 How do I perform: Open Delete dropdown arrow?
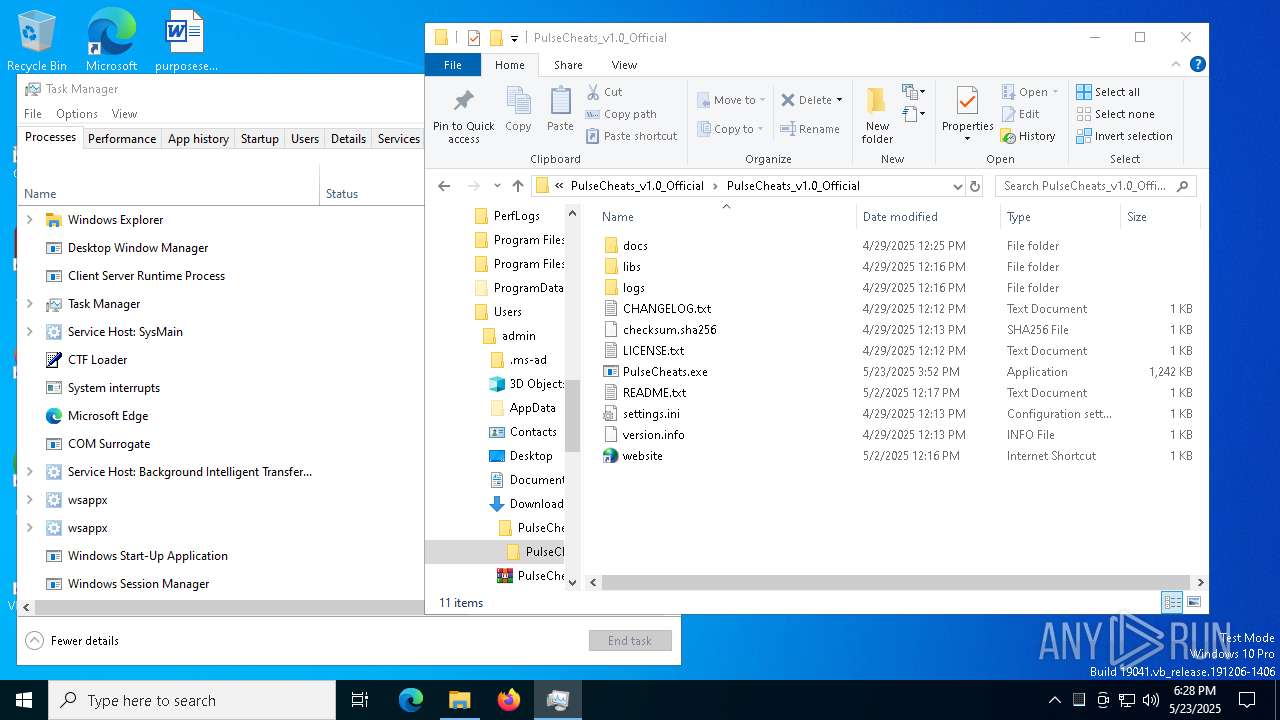click(x=839, y=100)
